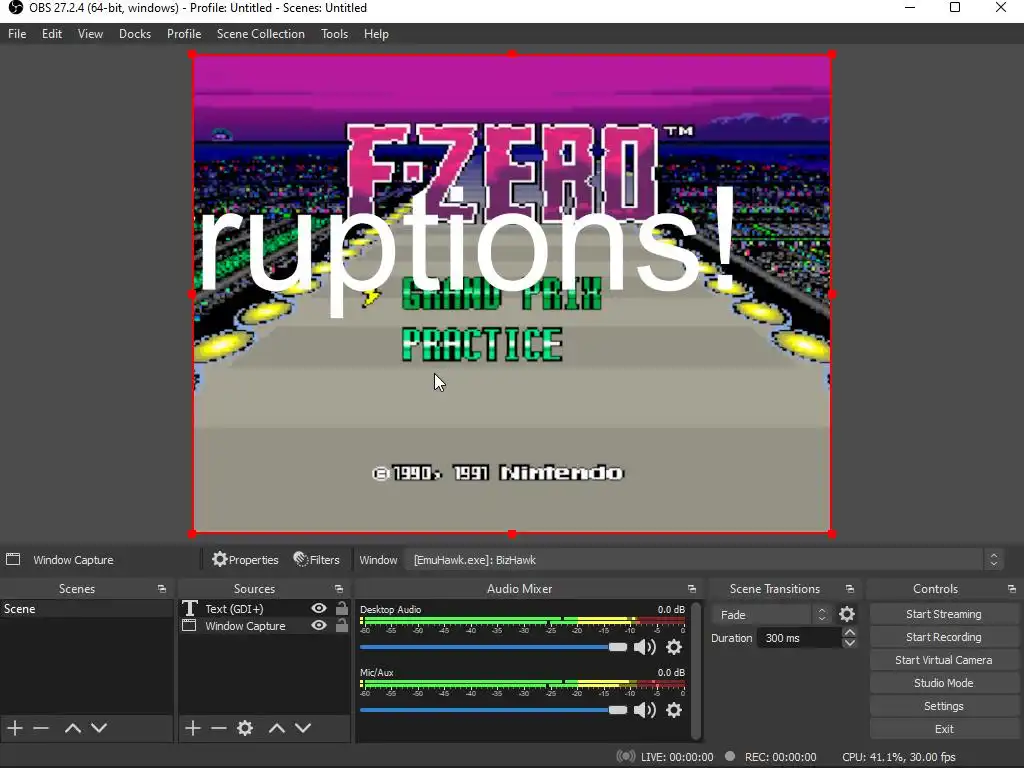Open source Properties with gear icon
The width and height of the screenshot is (1024, 768).
tap(245, 560)
